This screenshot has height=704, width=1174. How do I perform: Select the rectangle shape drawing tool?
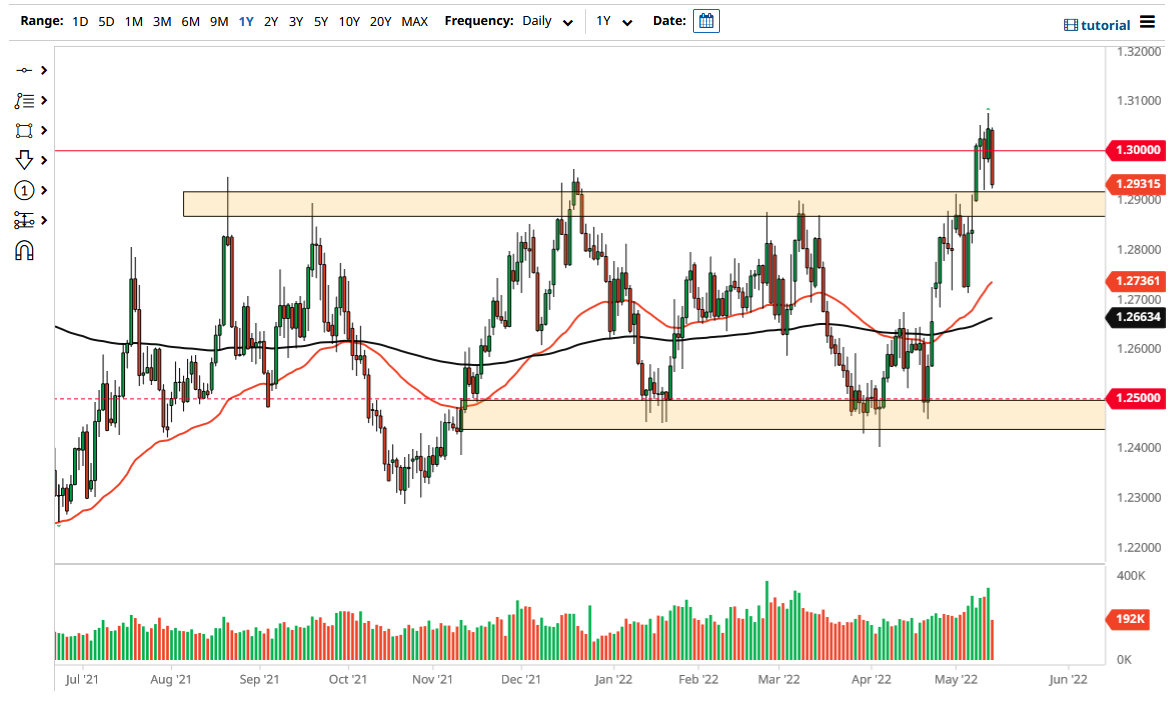pyautogui.click(x=25, y=130)
